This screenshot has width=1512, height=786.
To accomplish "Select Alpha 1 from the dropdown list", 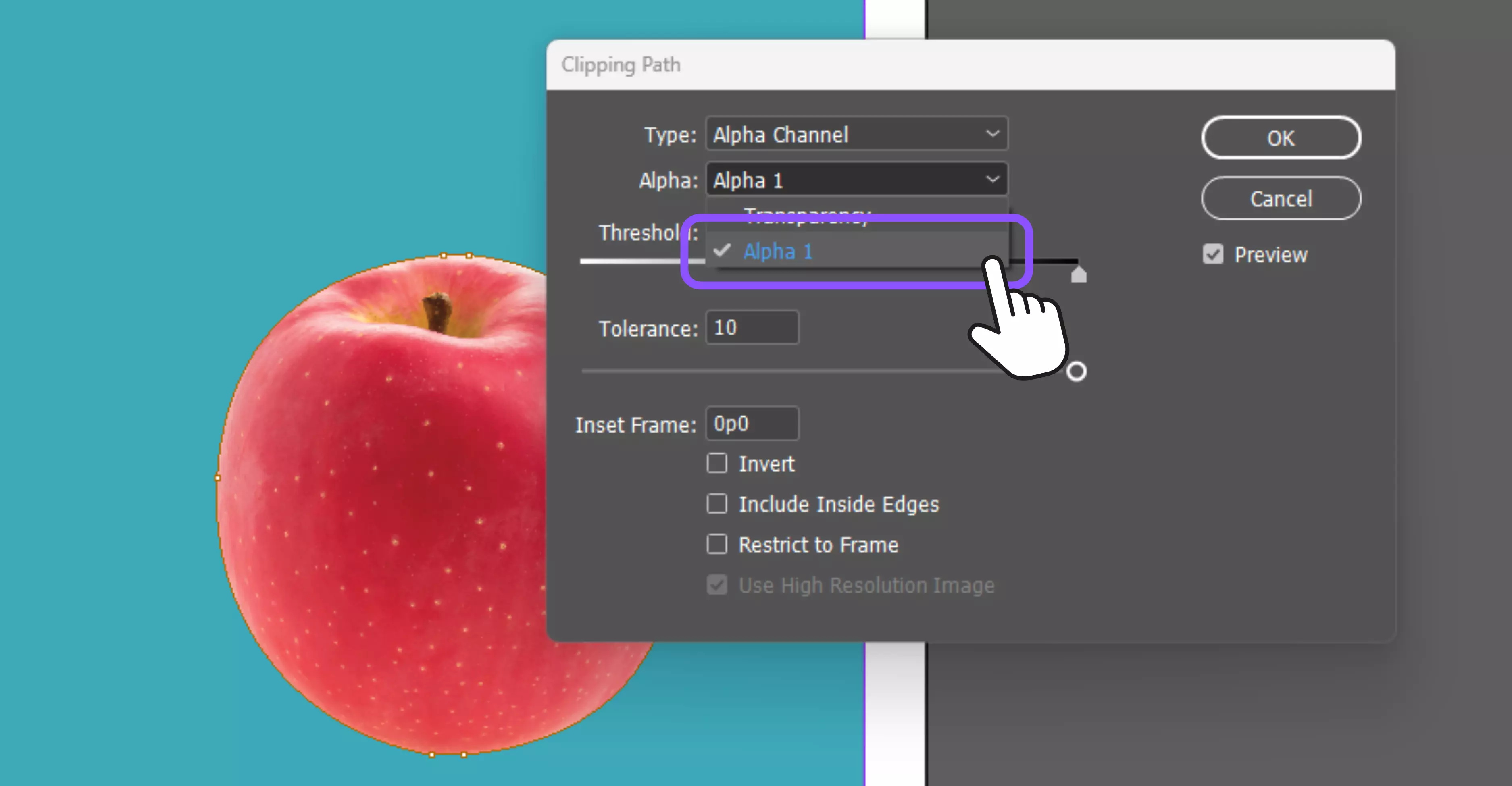I will coord(777,252).
